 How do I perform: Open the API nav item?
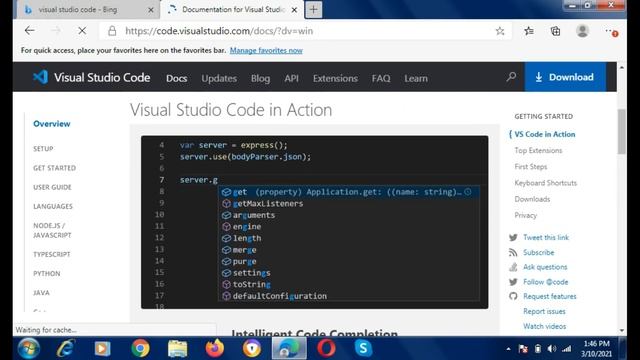click(x=291, y=78)
